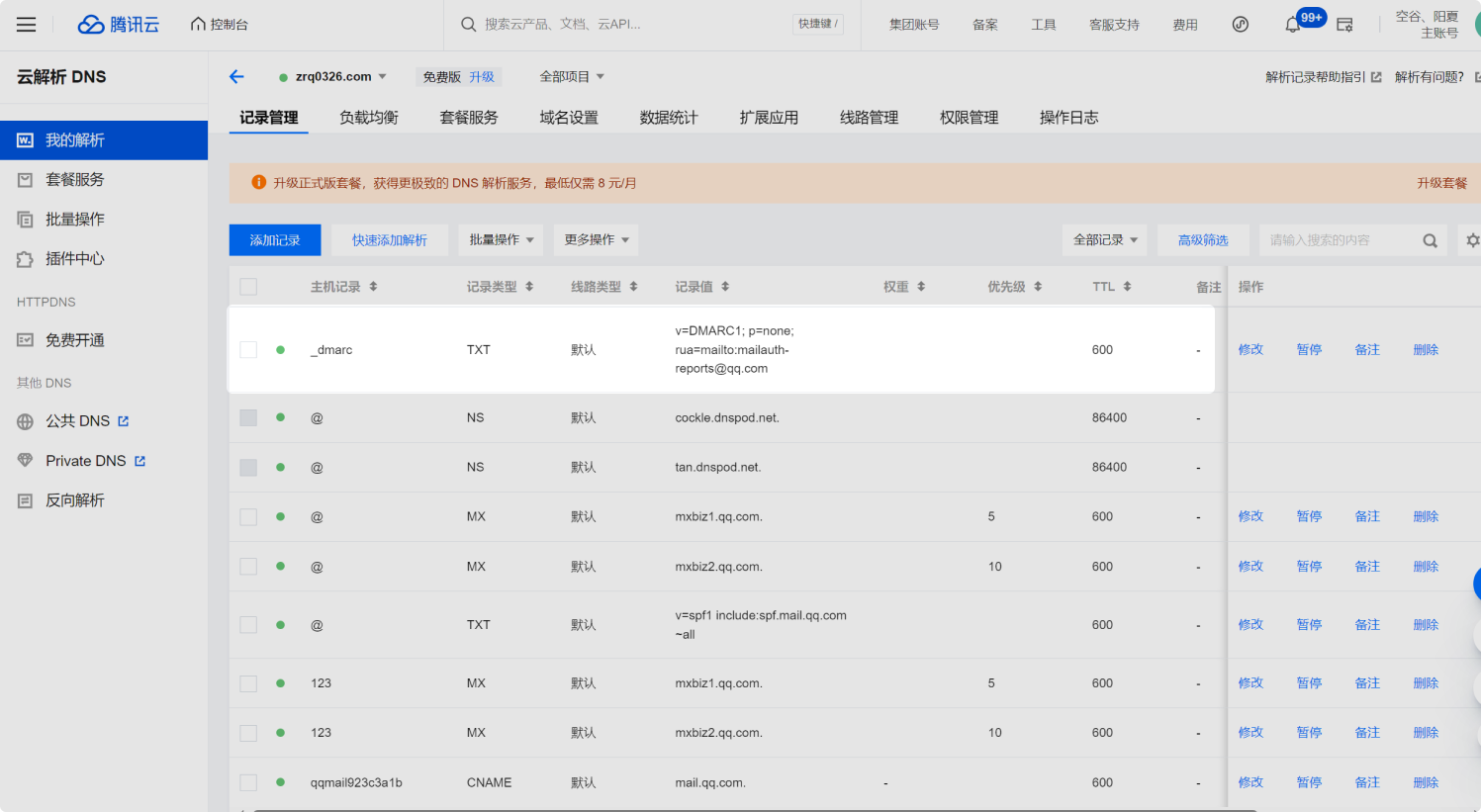Sort records by TTL column arrows
Image resolution: width=1481 pixels, height=812 pixels.
[1127, 287]
